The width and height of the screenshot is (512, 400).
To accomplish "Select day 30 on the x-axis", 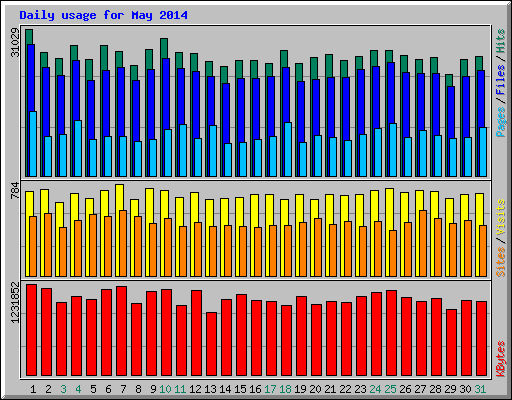I will [x=465, y=389].
